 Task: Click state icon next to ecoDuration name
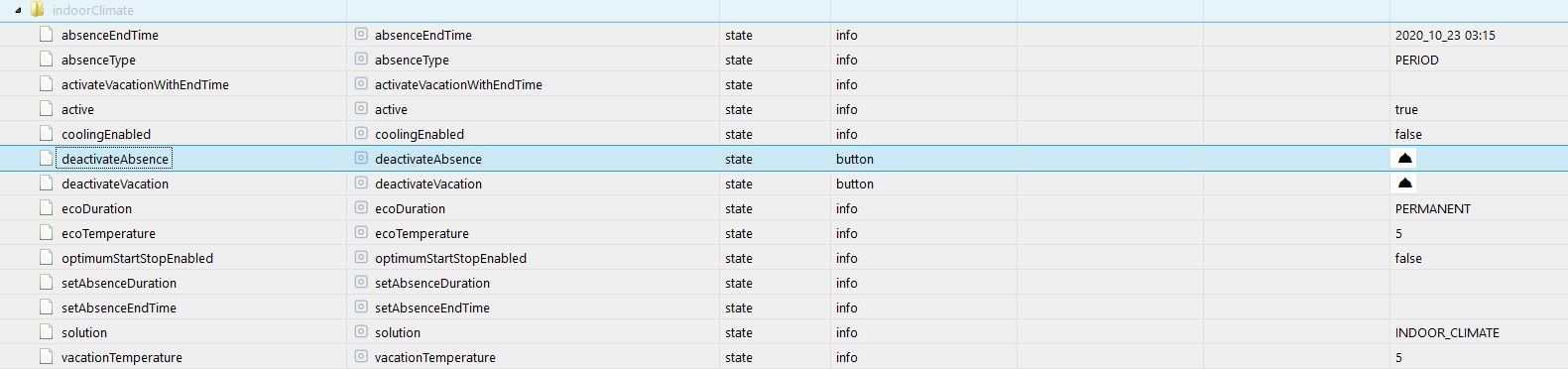tap(361, 208)
